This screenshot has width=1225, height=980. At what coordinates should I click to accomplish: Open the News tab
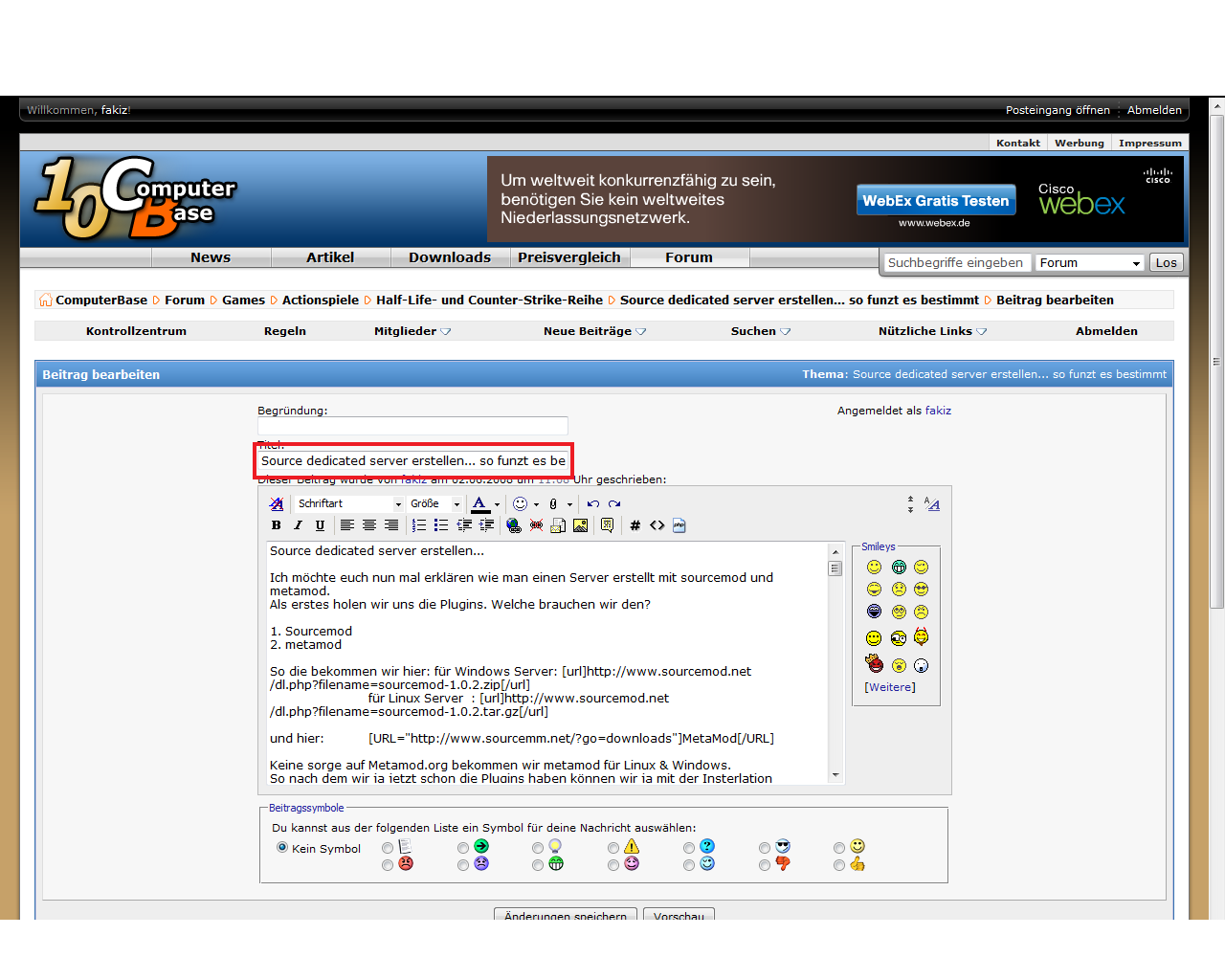tap(211, 257)
